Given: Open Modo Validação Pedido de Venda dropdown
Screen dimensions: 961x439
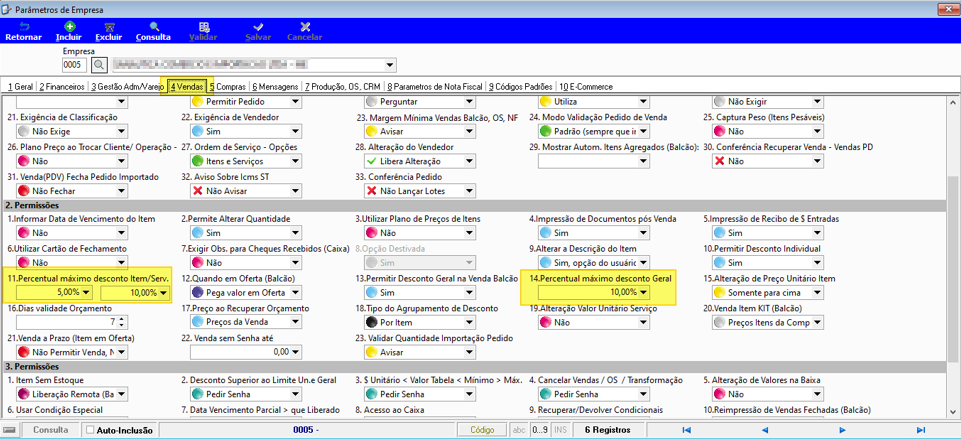Looking at the screenshot, I should click(643, 131).
